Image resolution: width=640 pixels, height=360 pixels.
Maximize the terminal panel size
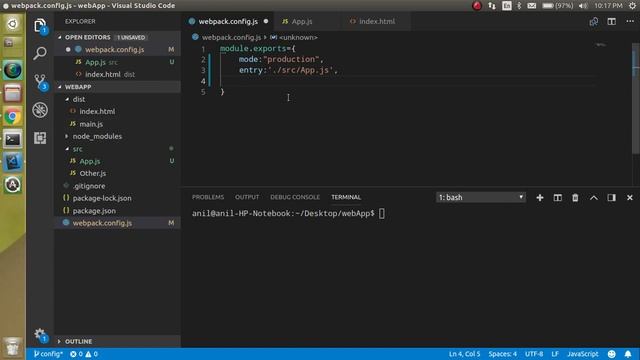593,198
